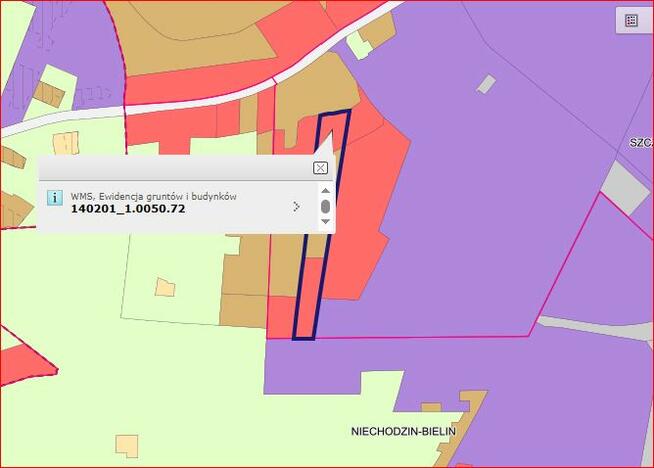Click the white road crossing the map
The image size is (654, 468).
(200, 105)
